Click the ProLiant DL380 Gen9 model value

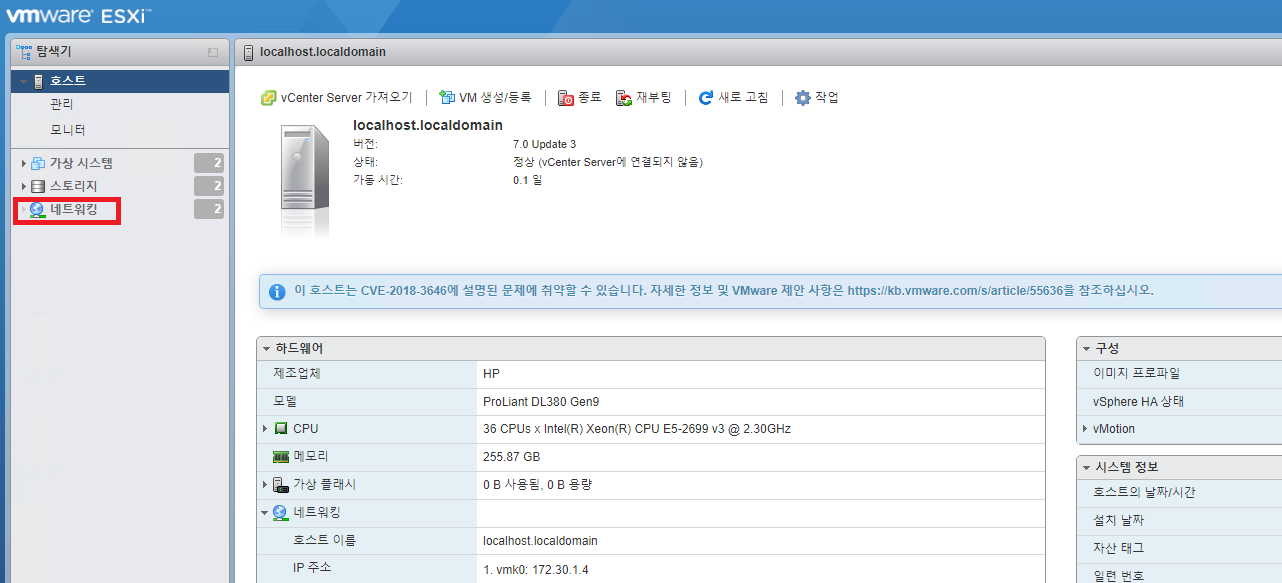540,402
